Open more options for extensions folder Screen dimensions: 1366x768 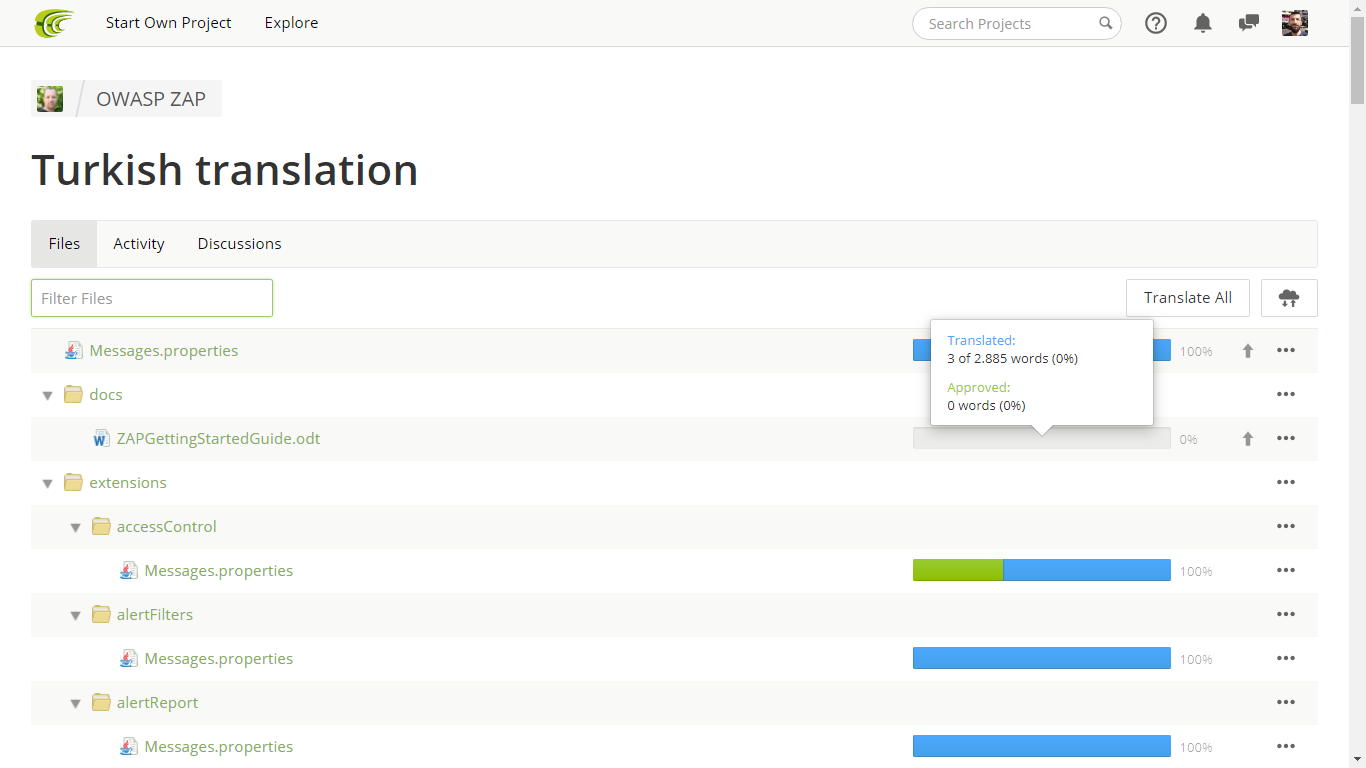[1286, 483]
